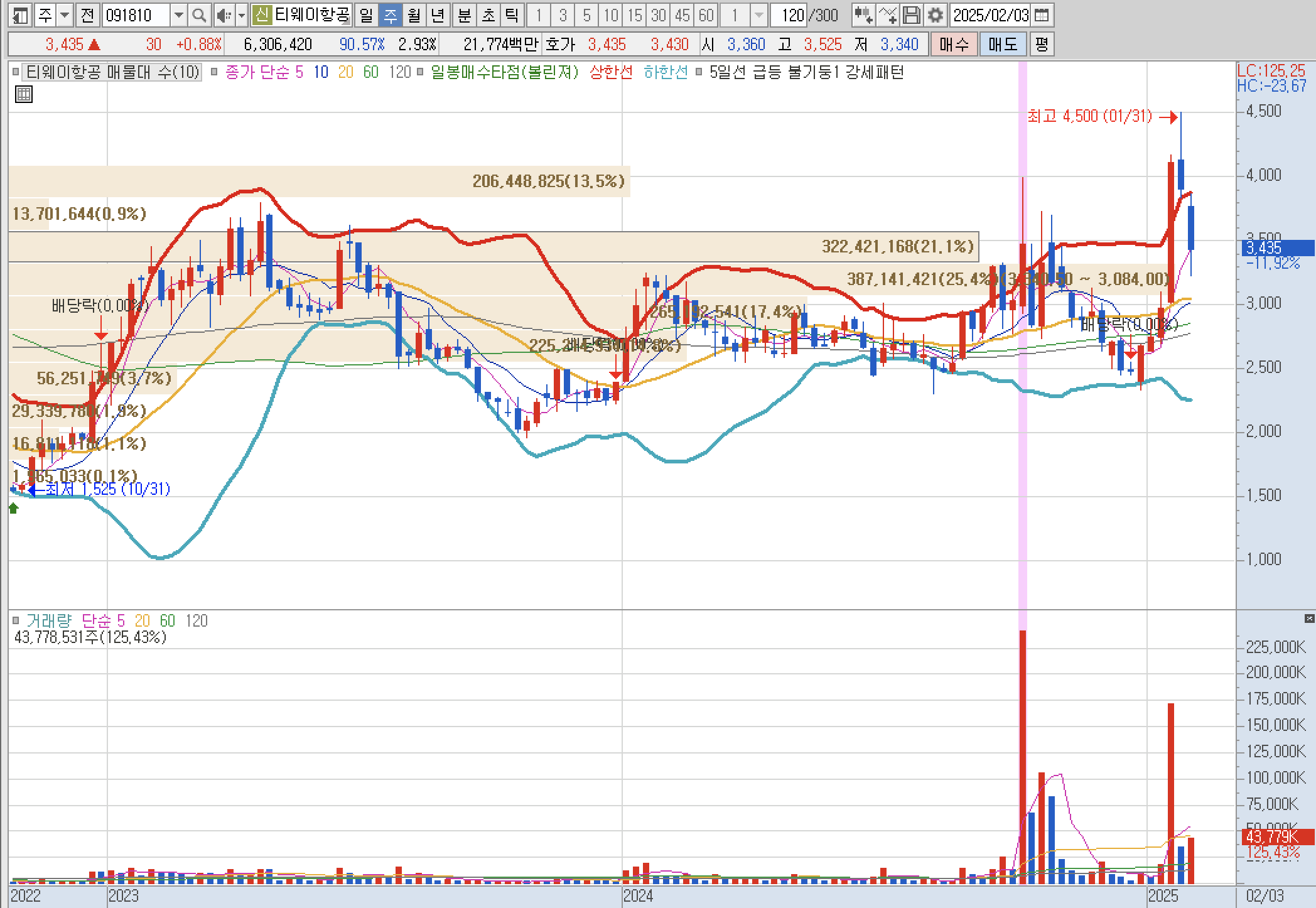The height and width of the screenshot is (908, 1316).
Task: Click the data grid icon under legend
Action: tap(24, 95)
